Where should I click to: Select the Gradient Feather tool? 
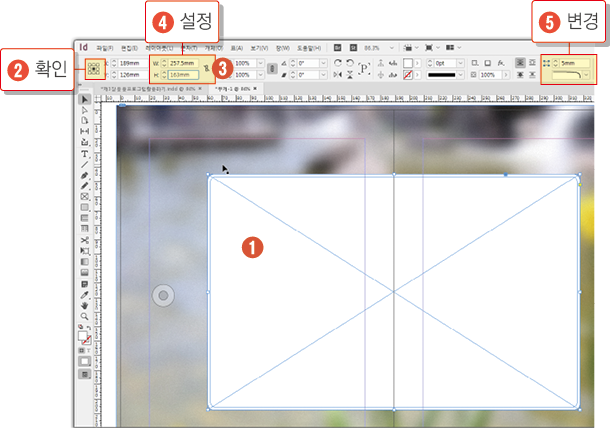(84, 273)
